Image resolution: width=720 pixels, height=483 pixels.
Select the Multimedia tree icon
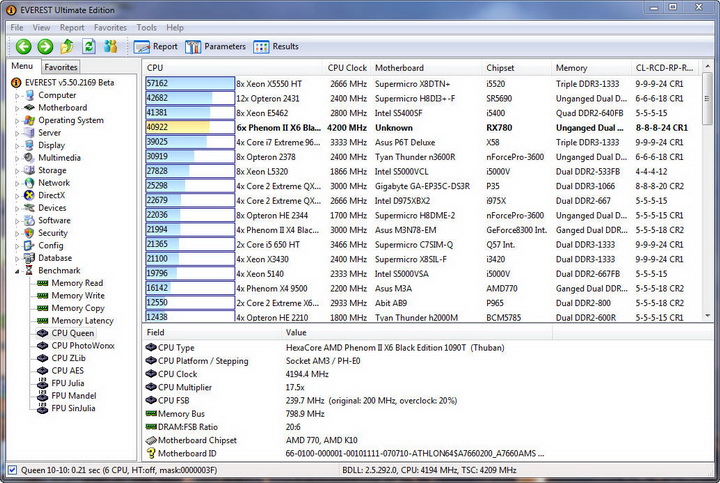click(x=30, y=157)
